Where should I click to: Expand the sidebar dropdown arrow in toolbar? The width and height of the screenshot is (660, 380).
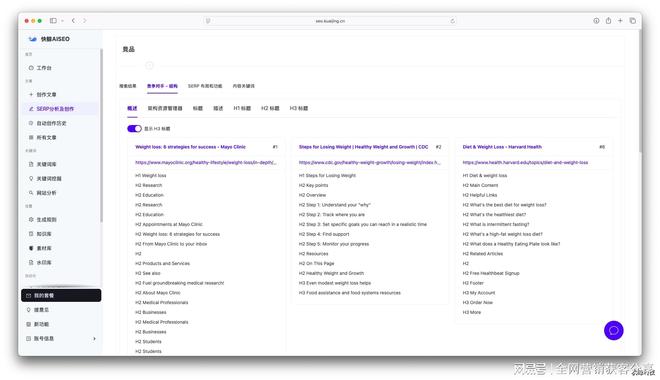pyautogui.click(x=62, y=21)
